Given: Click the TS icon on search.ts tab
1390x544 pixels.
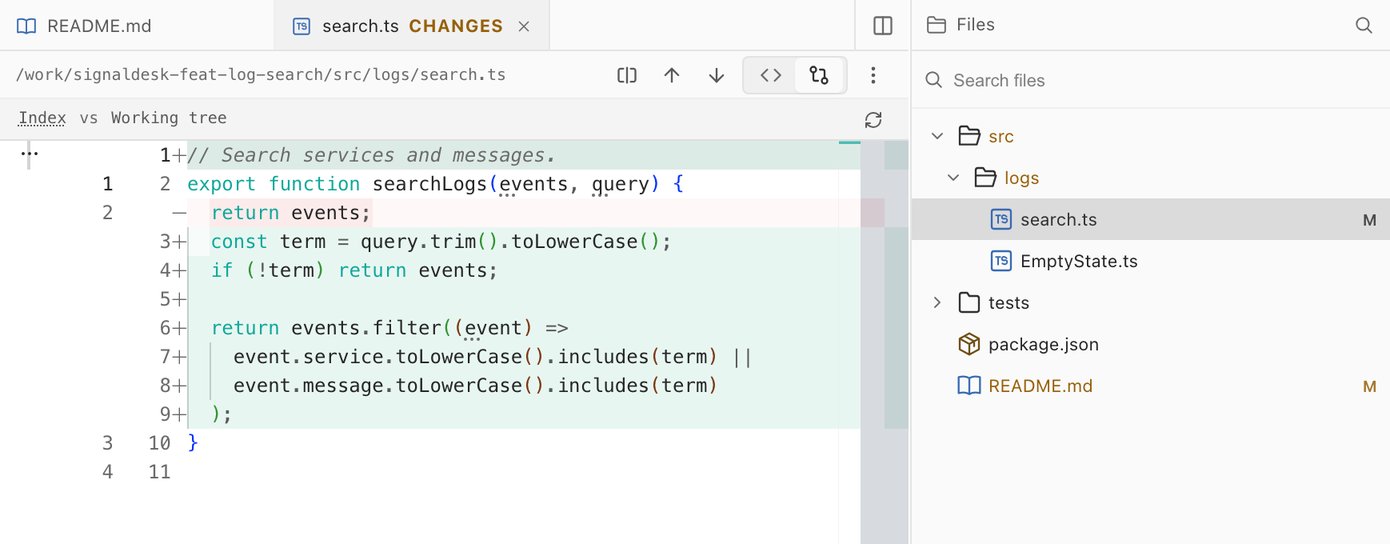Looking at the screenshot, I should [301, 26].
